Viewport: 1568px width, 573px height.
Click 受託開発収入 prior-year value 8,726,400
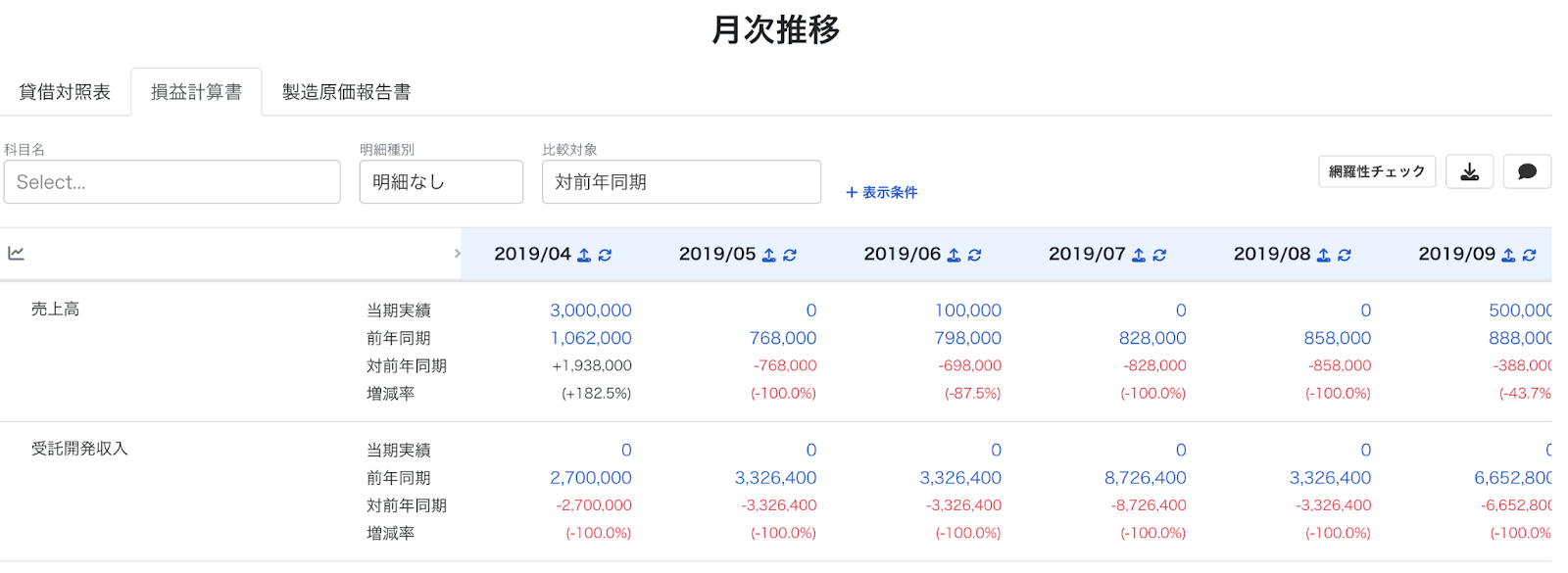tap(1146, 478)
